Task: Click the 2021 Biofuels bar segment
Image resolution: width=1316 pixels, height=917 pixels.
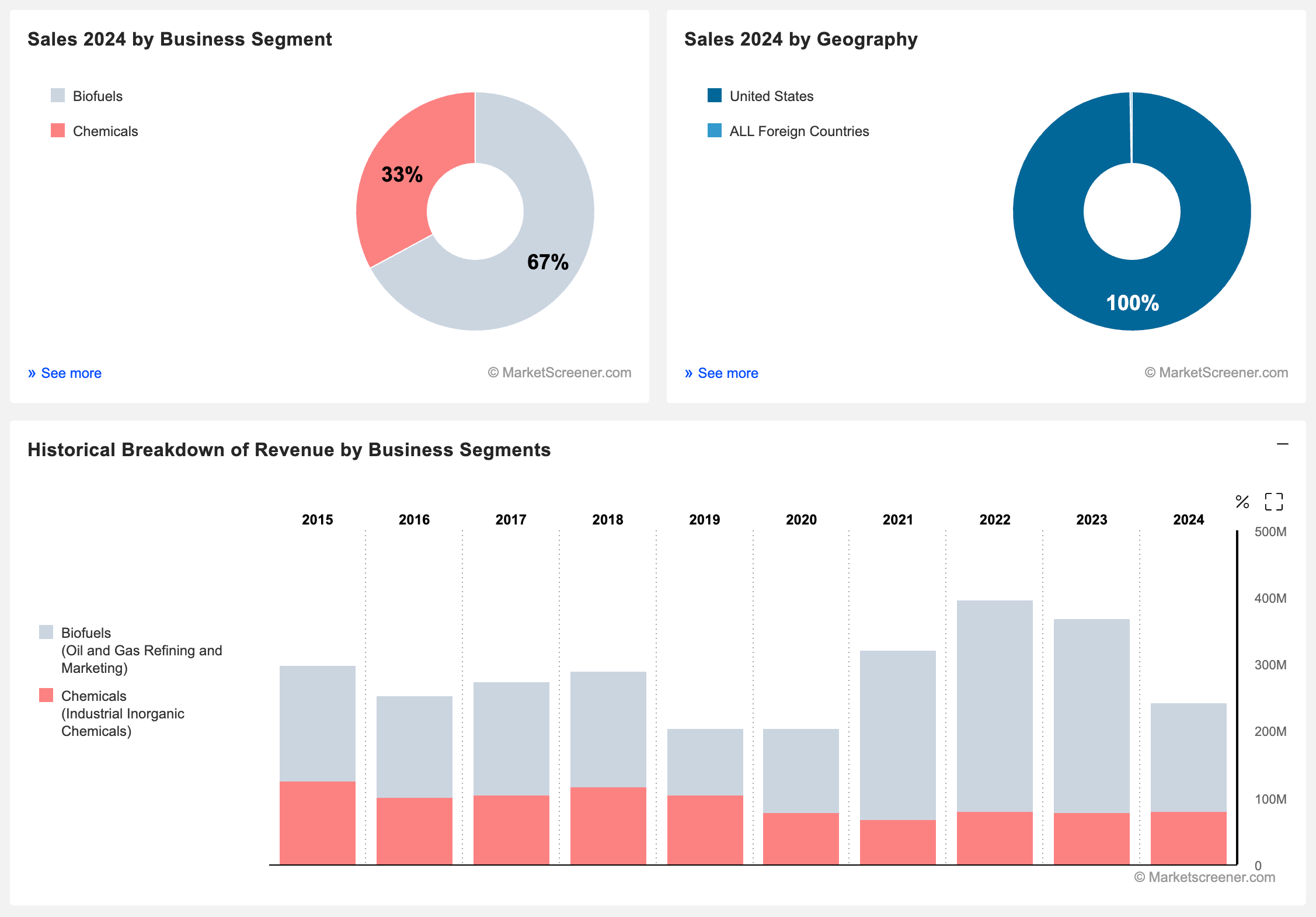Action: 897,735
